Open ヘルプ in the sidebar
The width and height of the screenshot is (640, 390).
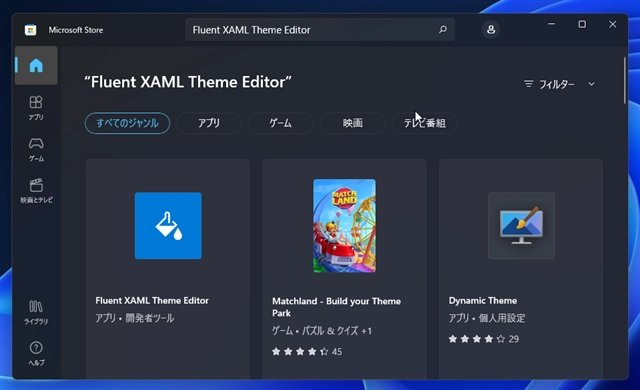click(36, 353)
